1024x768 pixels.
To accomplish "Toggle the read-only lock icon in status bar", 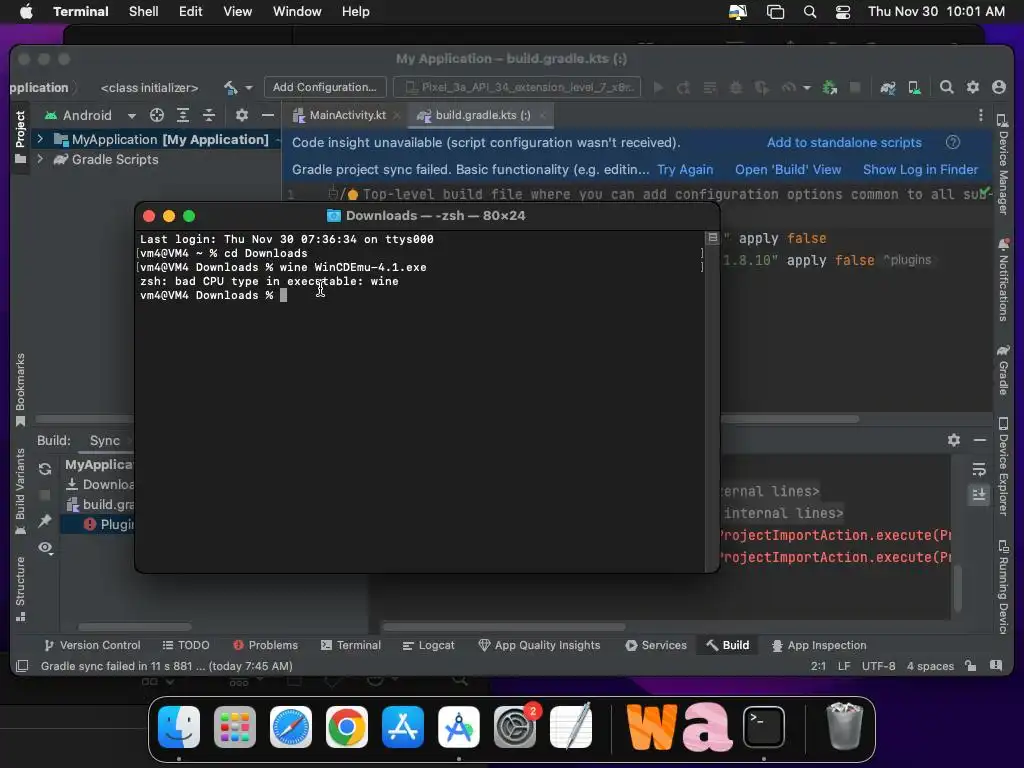I will 971,666.
